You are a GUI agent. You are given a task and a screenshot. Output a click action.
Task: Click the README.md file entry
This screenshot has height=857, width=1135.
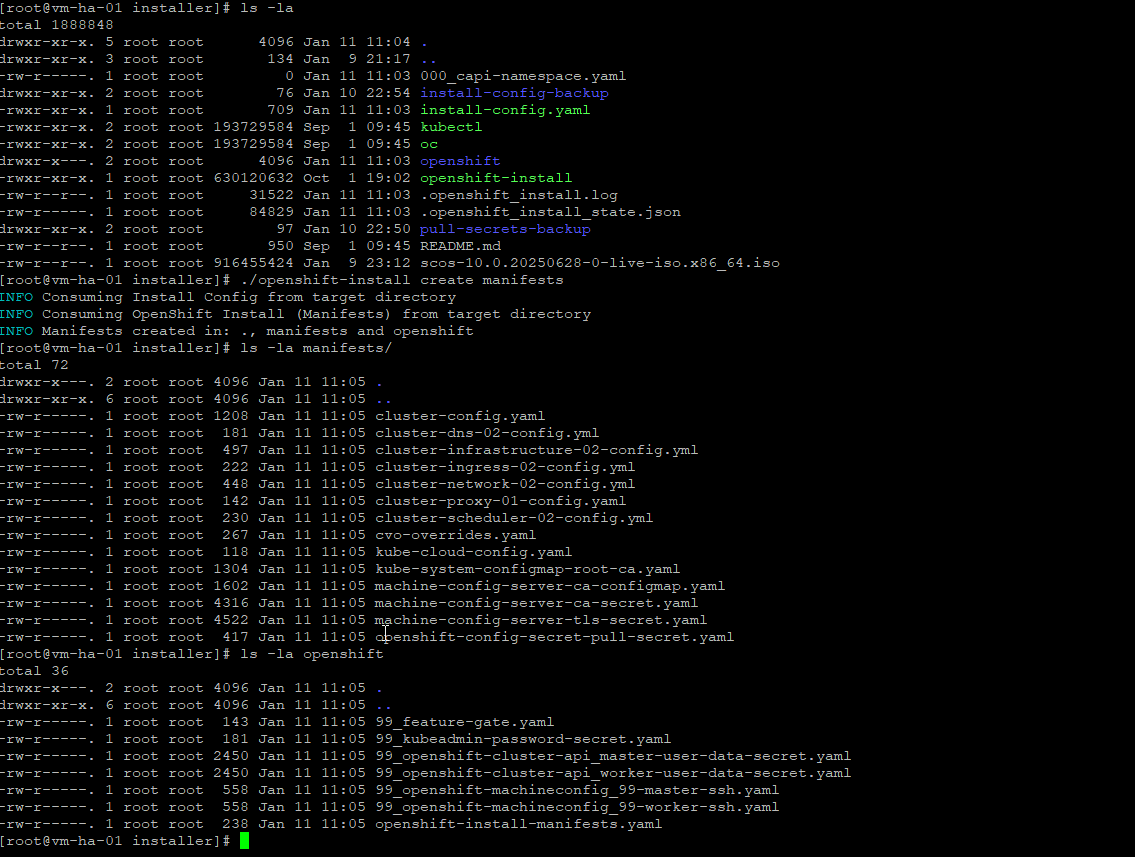(460, 246)
